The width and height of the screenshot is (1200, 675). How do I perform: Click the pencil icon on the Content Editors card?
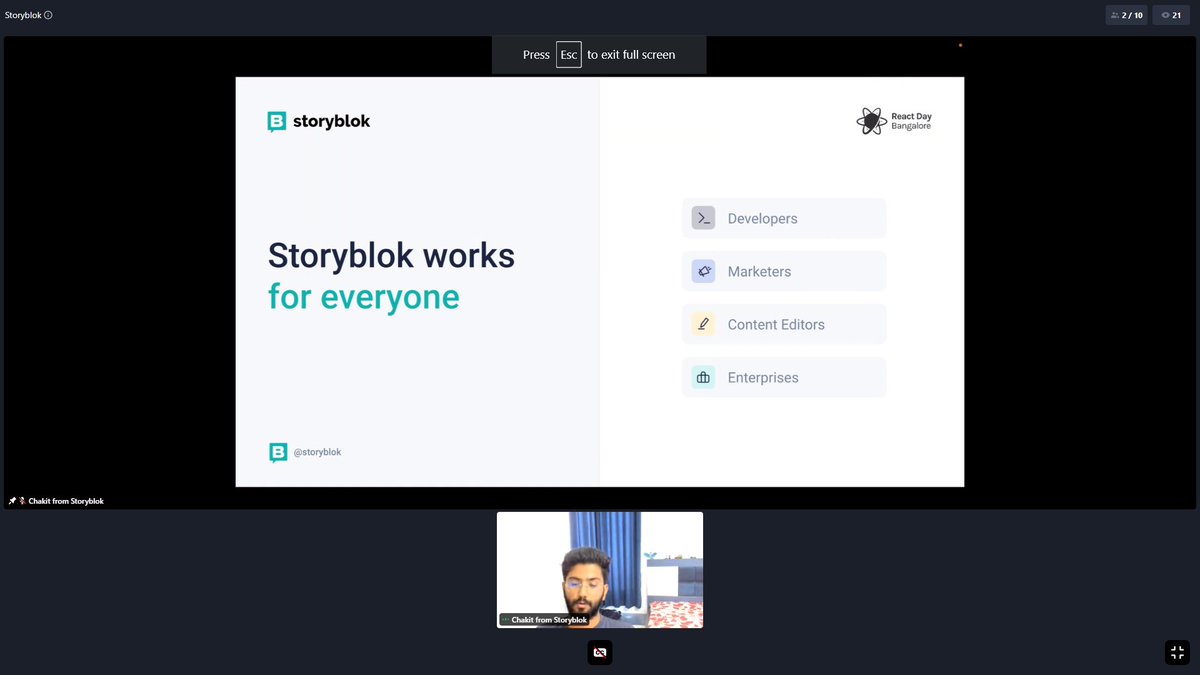point(703,324)
